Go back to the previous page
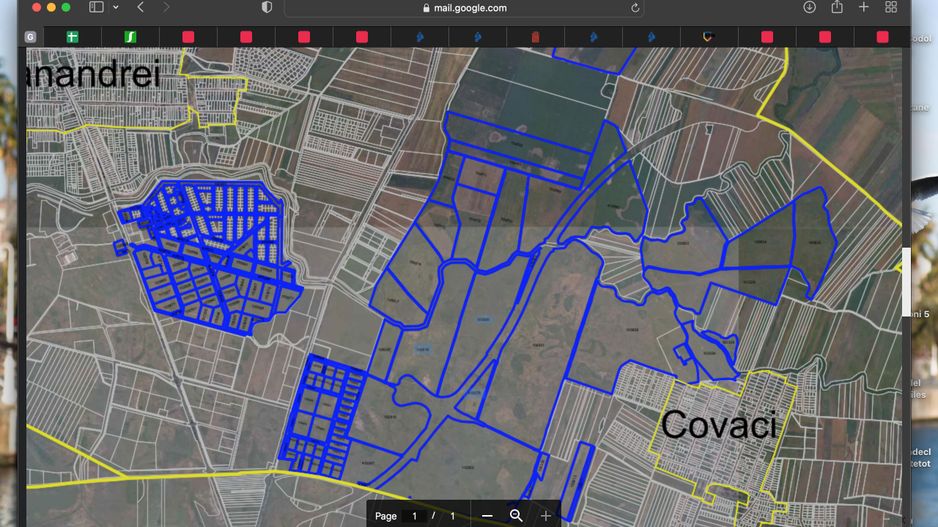The image size is (938, 527). coord(140,7)
